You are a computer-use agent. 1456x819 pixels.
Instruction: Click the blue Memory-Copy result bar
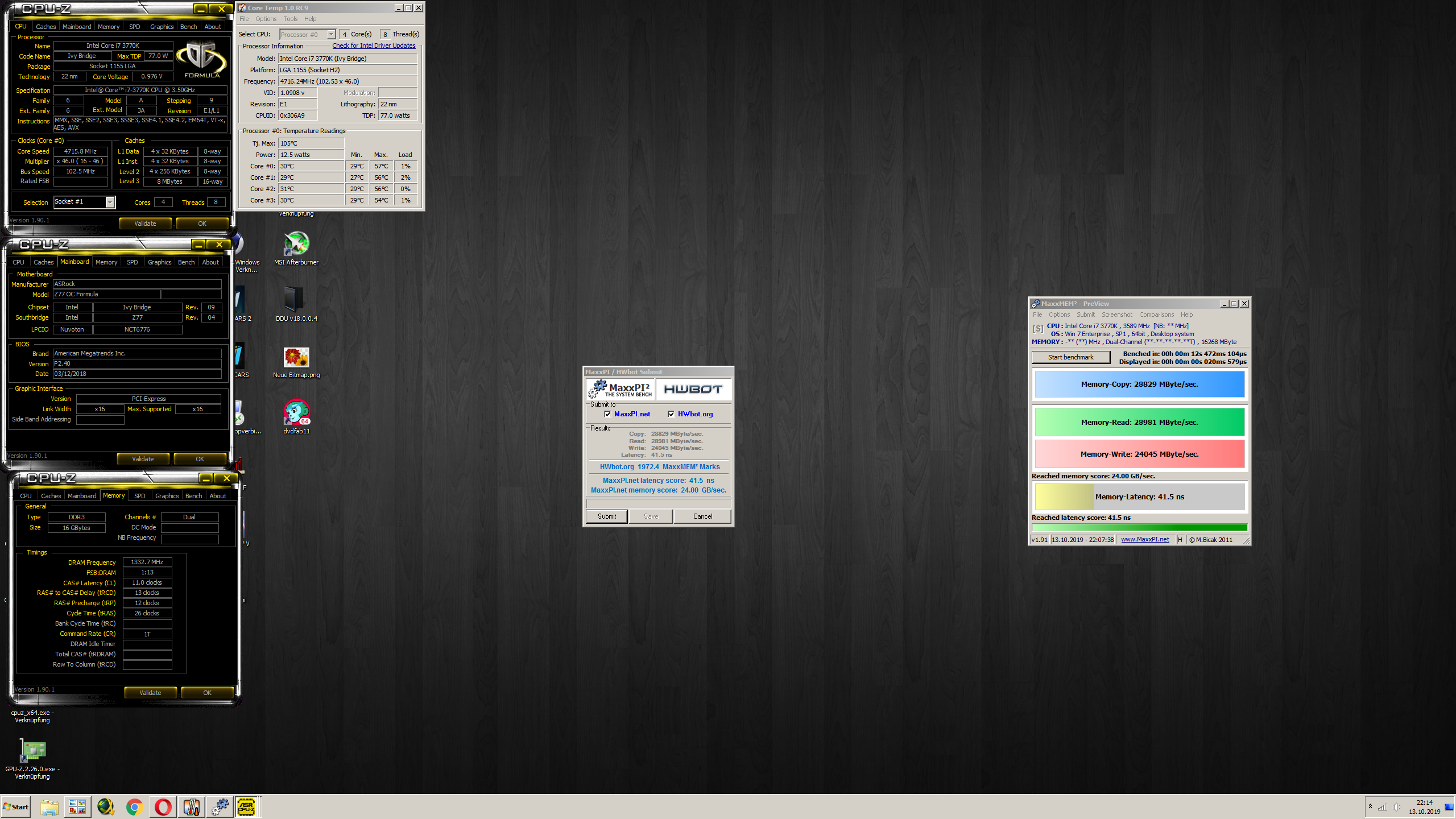click(x=1139, y=384)
